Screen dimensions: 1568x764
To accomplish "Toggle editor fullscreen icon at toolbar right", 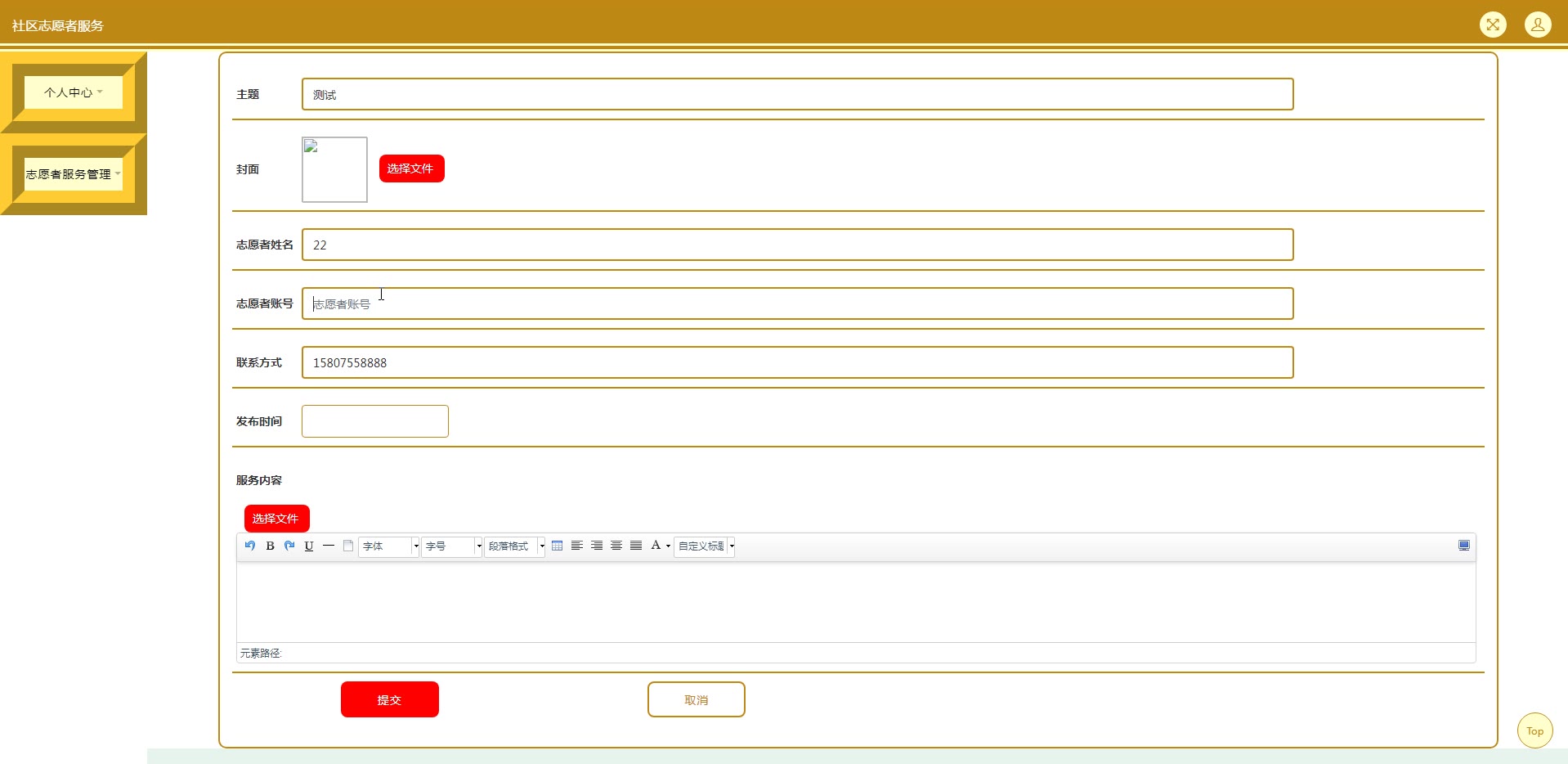I will (x=1464, y=546).
